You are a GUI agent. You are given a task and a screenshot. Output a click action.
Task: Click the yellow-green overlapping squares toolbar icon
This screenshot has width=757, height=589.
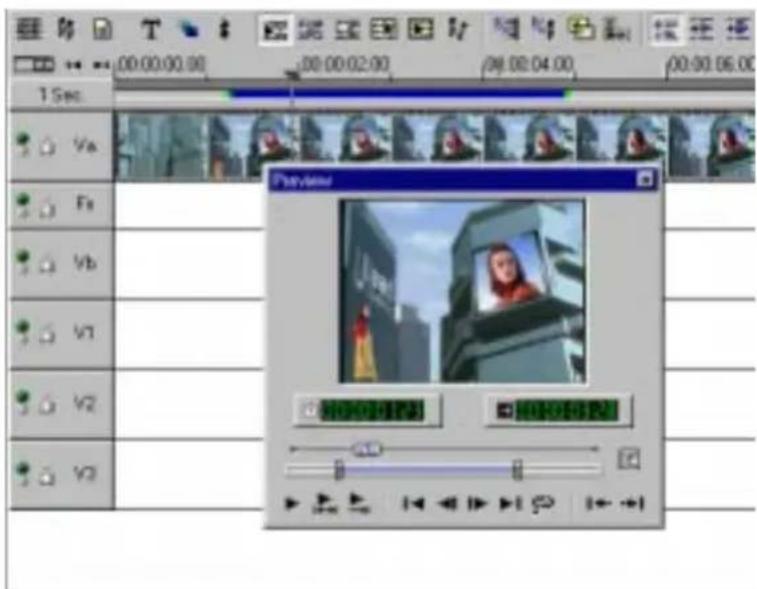point(581,29)
